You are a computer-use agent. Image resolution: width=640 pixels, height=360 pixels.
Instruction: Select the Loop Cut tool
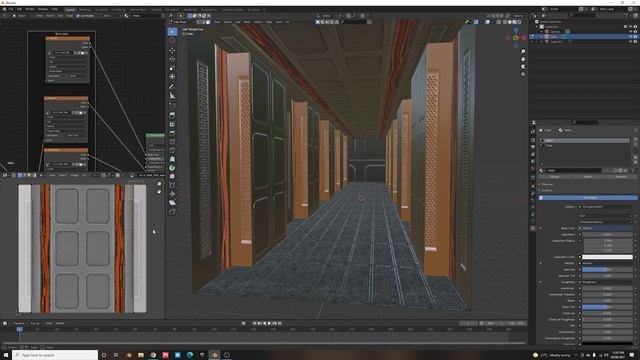click(x=172, y=141)
